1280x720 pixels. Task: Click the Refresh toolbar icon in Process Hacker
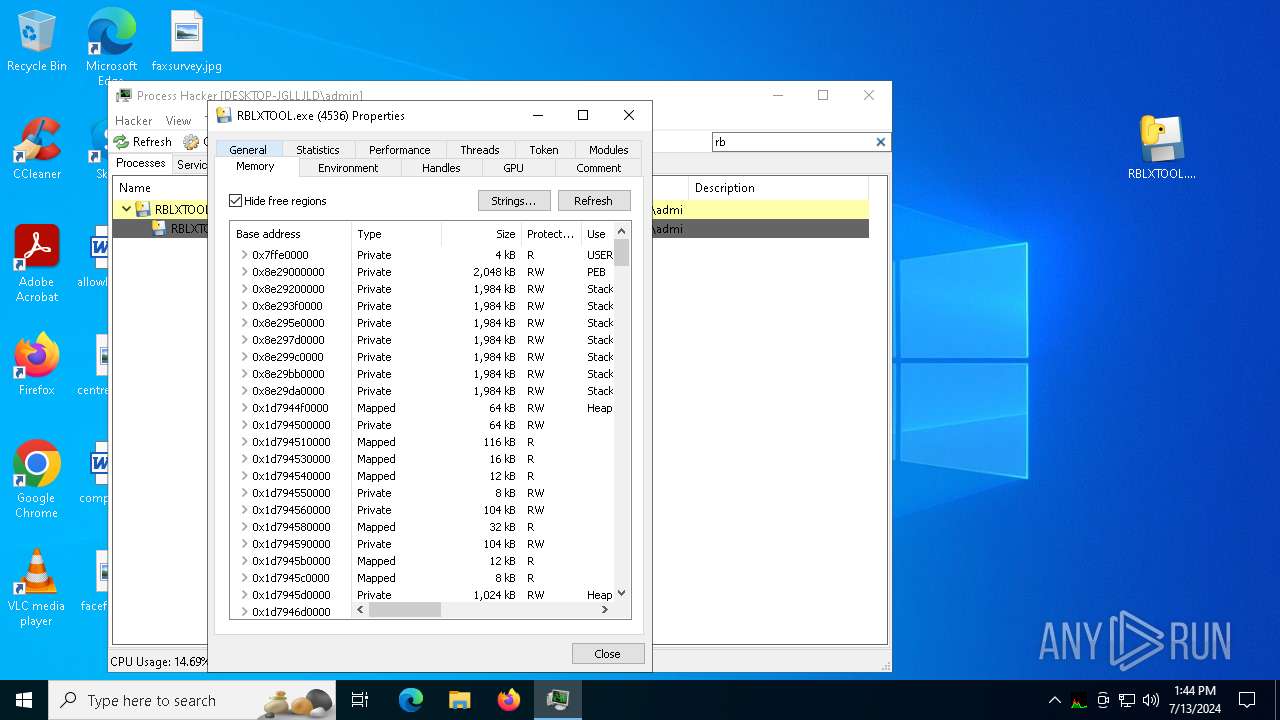(x=142, y=142)
